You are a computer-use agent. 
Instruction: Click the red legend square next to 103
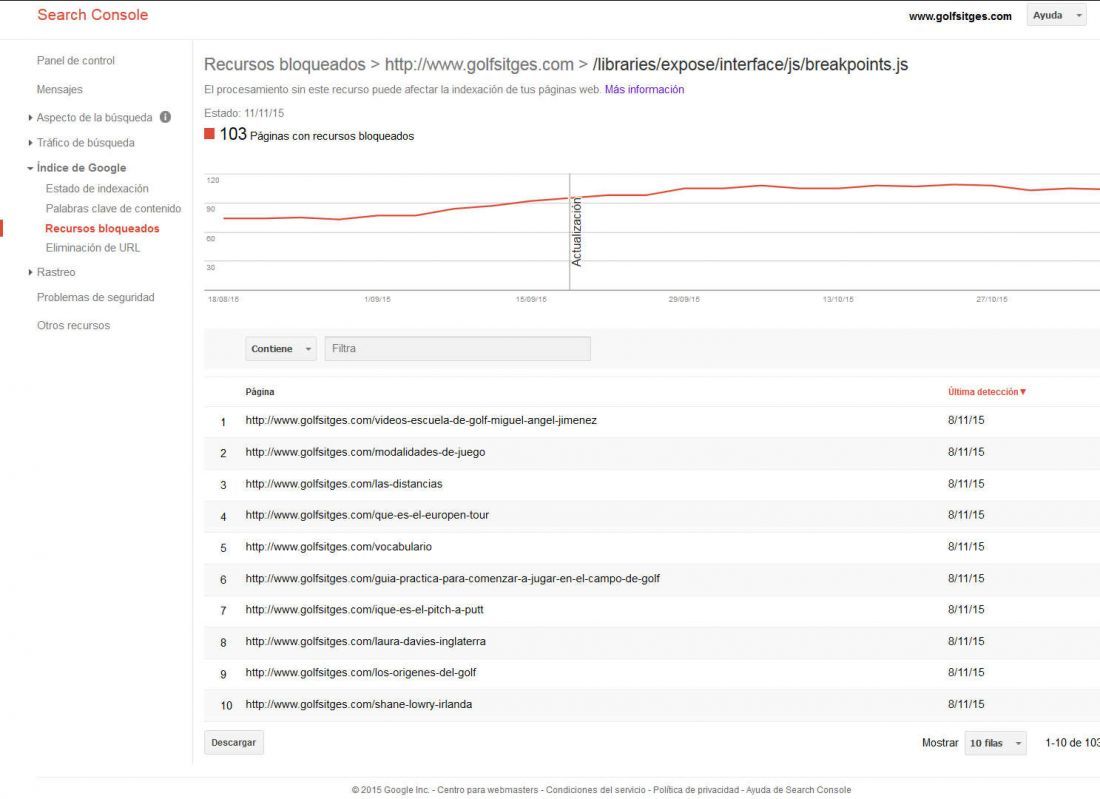[x=209, y=134]
